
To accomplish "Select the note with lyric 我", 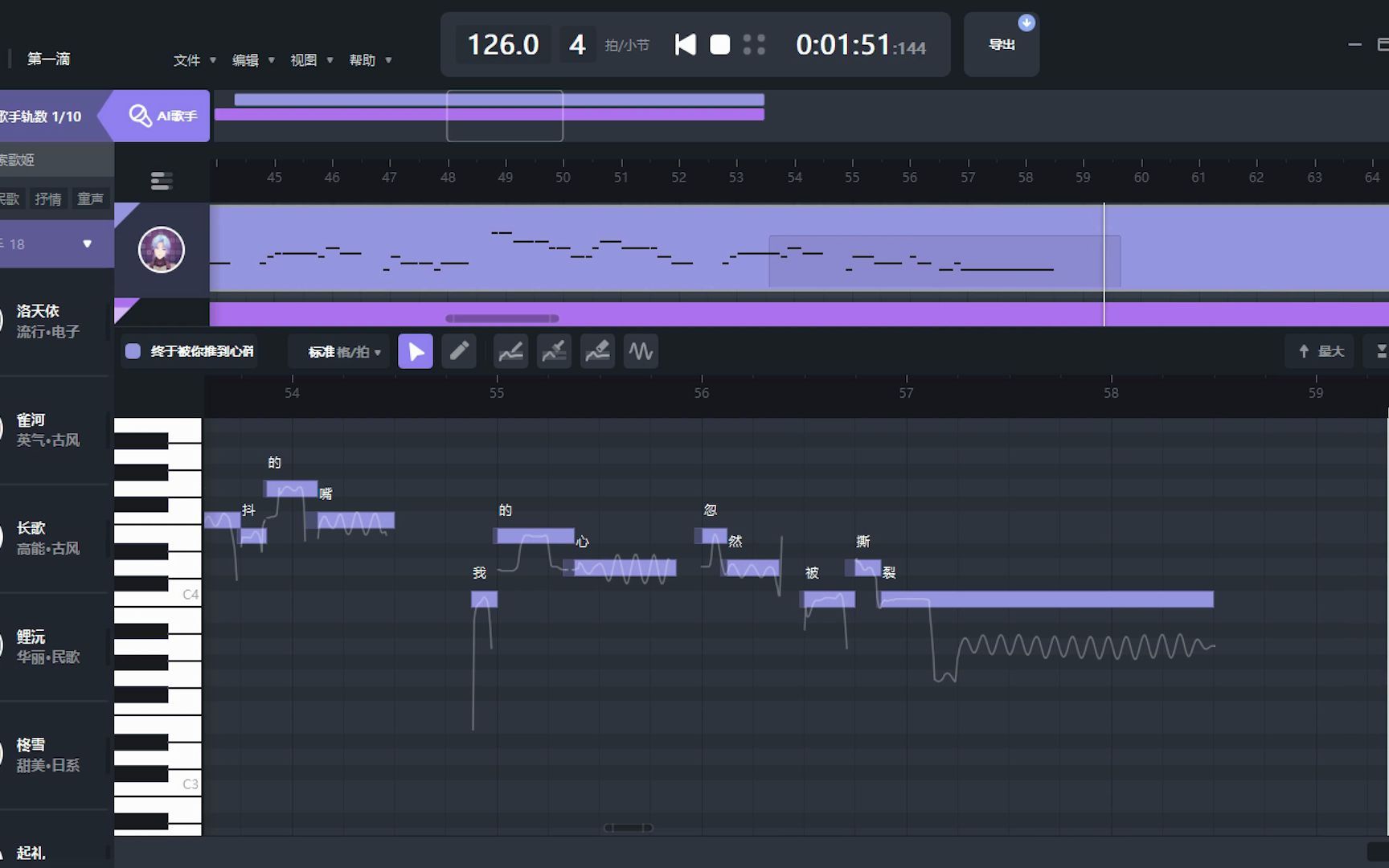I will 484,599.
